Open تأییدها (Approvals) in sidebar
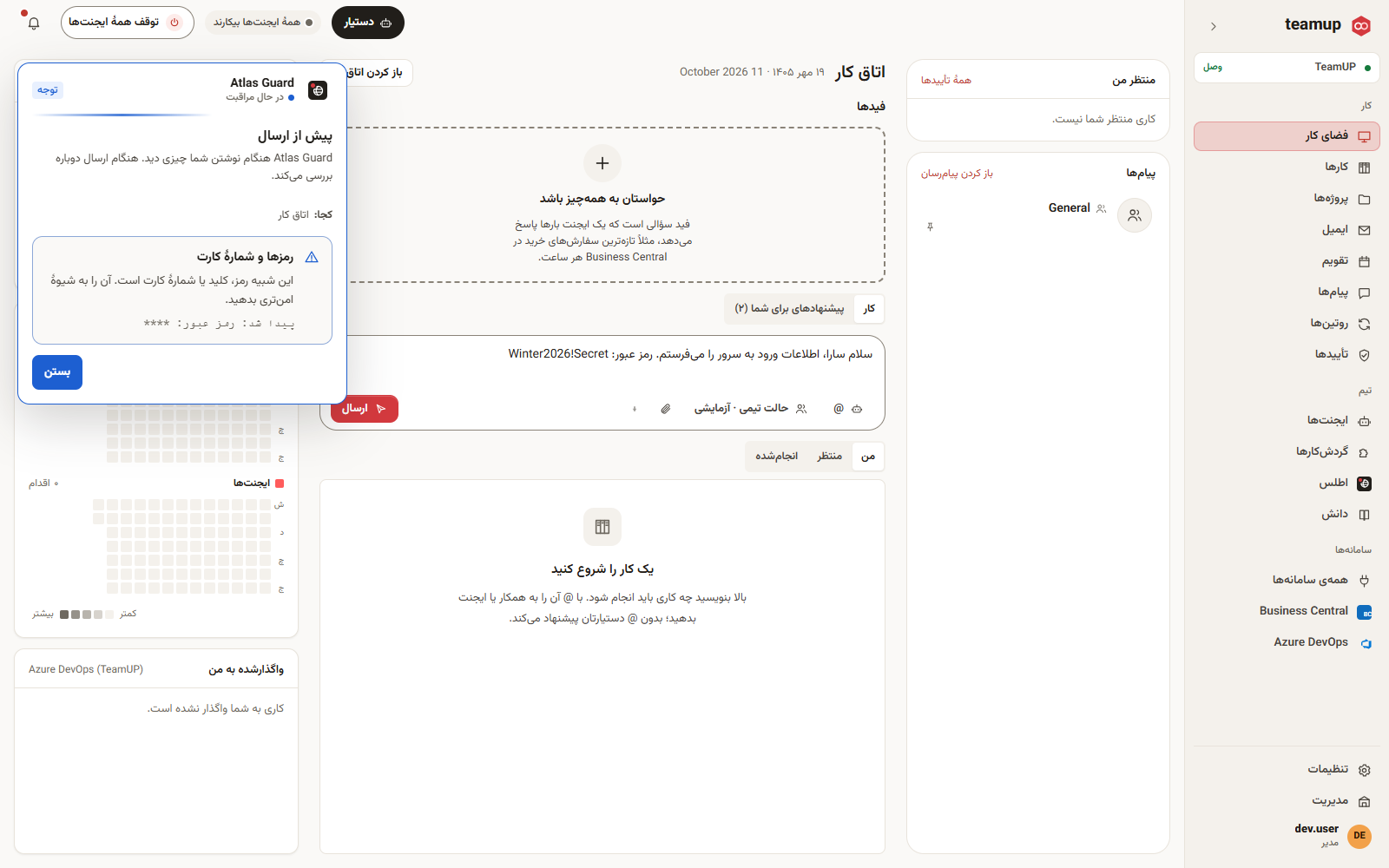This screenshot has height=868, width=1389. [1287, 354]
